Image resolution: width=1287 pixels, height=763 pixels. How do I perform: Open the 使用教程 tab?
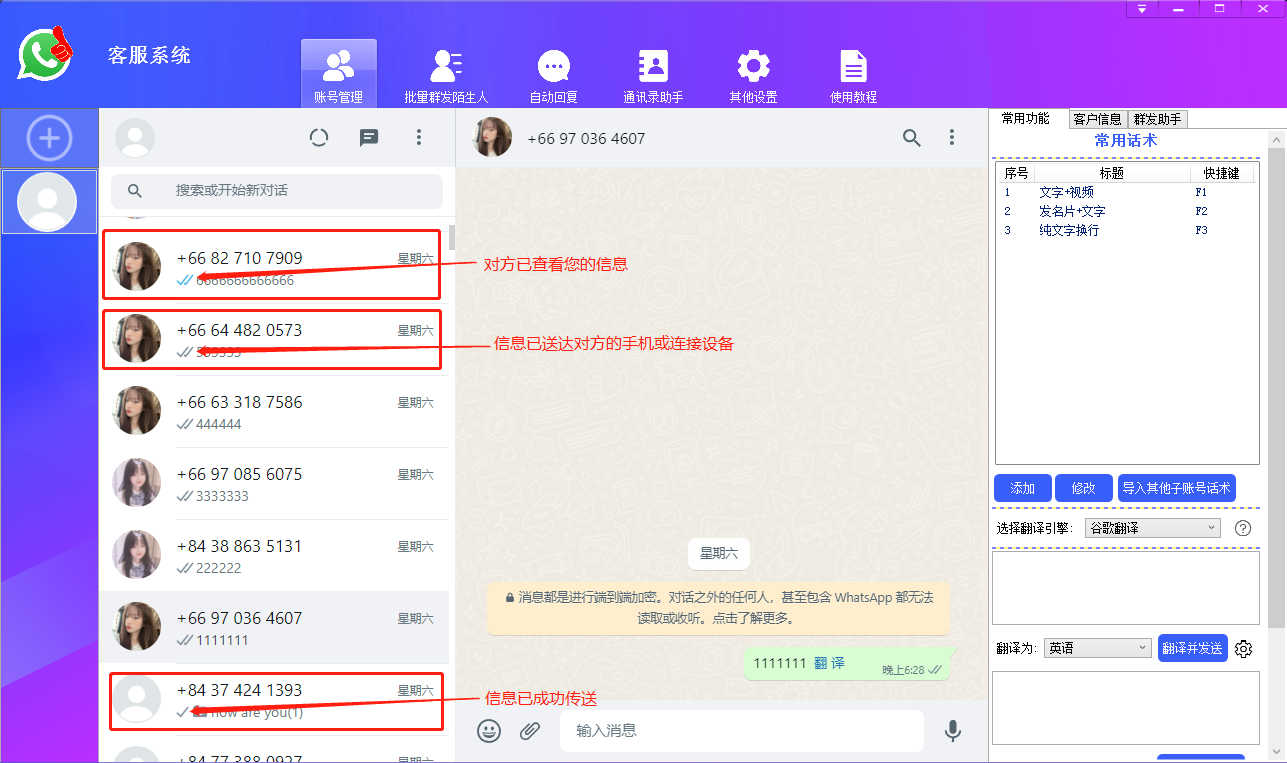[x=853, y=75]
